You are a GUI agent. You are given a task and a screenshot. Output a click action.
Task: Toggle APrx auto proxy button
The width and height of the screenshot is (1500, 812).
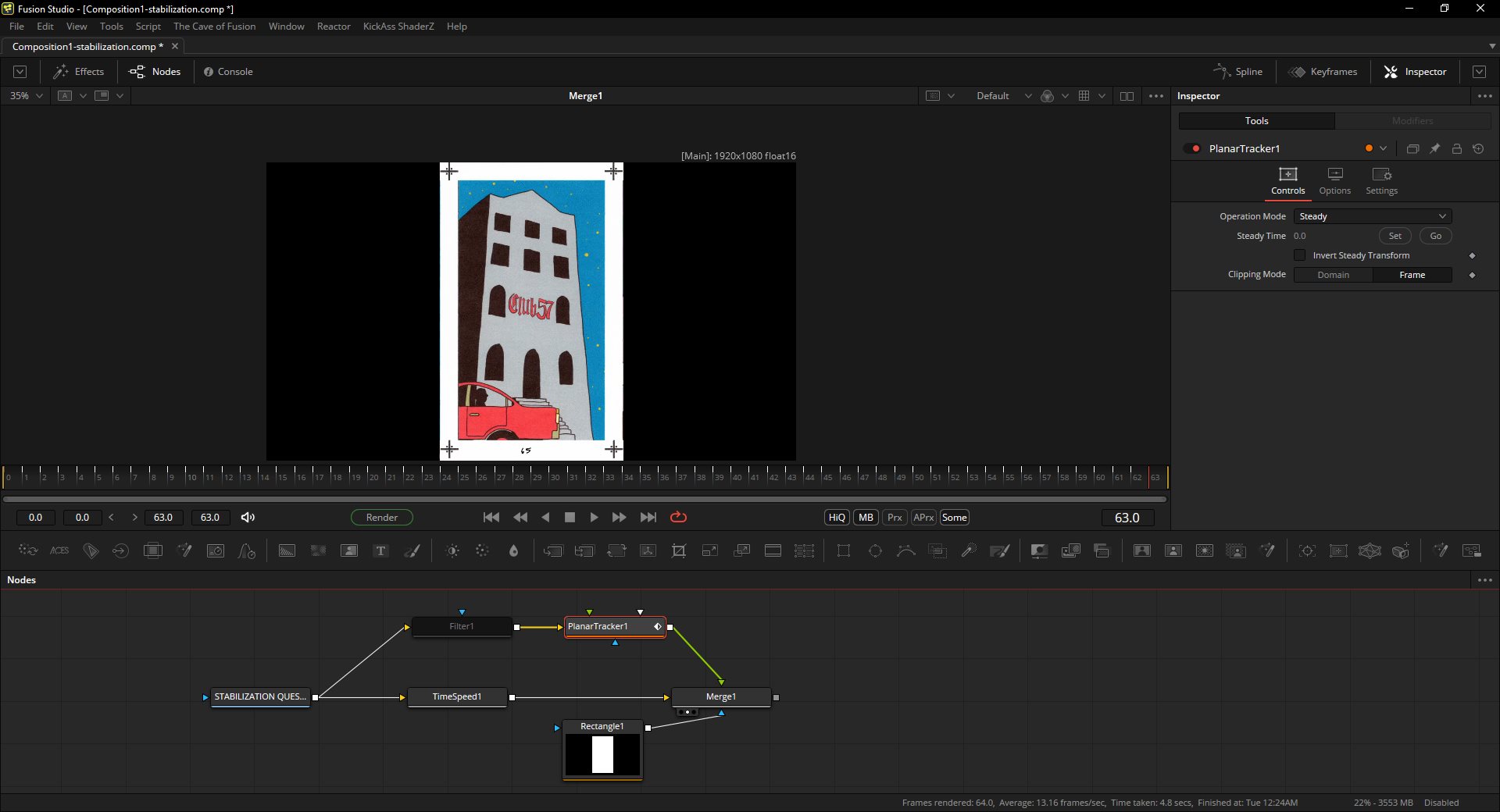(x=923, y=518)
